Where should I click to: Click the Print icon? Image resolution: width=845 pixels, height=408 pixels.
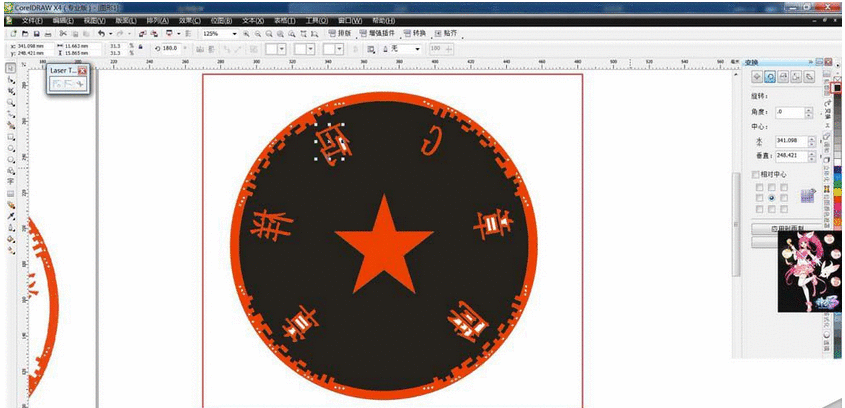[x=48, y=33]
